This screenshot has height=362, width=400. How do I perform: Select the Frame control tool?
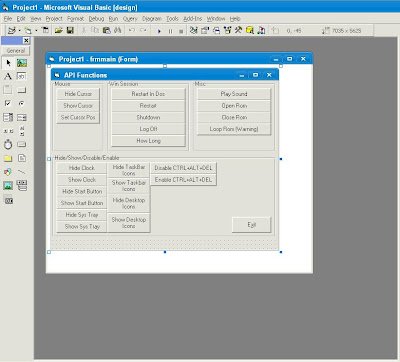[x=8, y=90]
